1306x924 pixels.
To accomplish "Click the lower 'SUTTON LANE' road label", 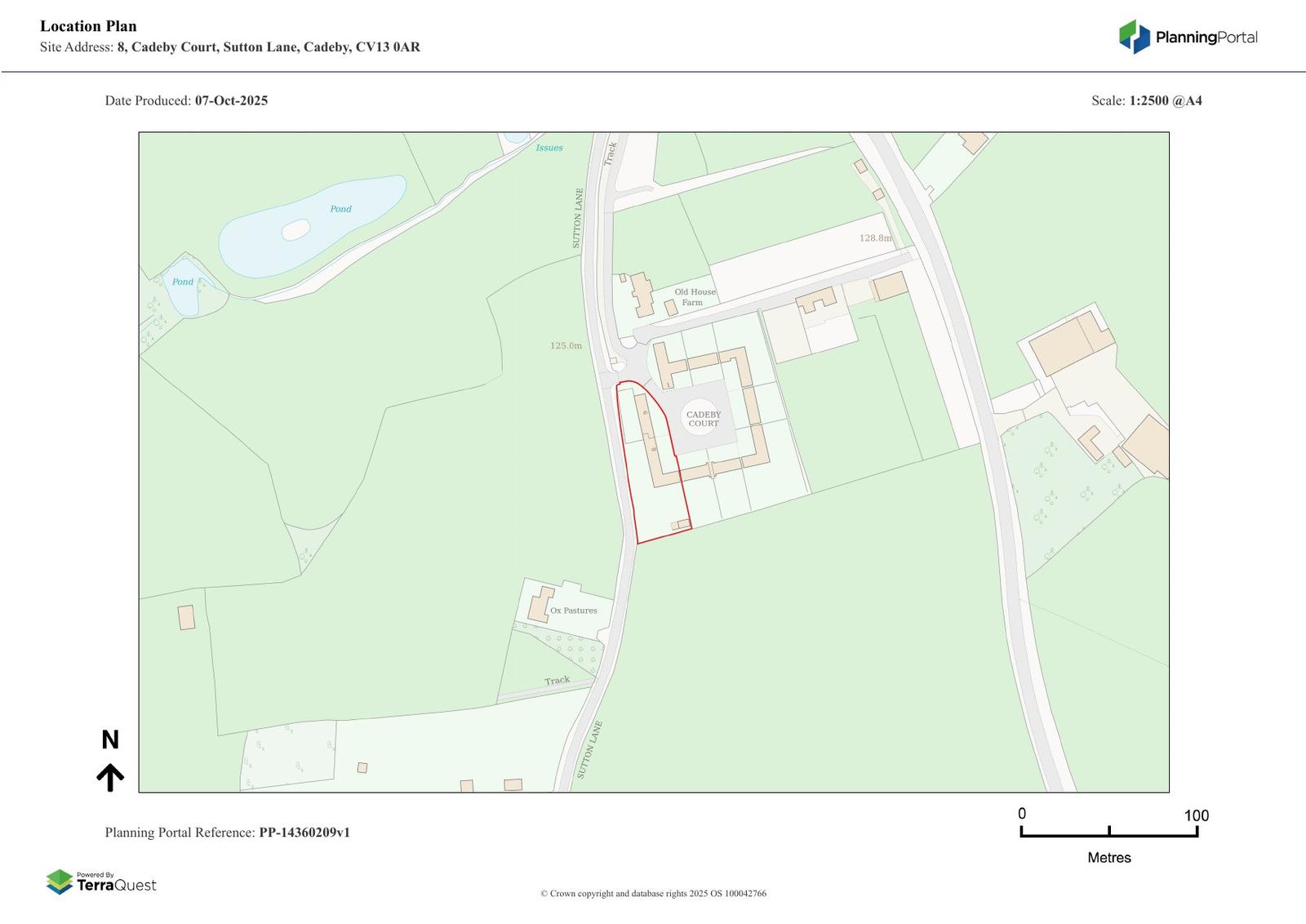I will (x=589, y=749).
